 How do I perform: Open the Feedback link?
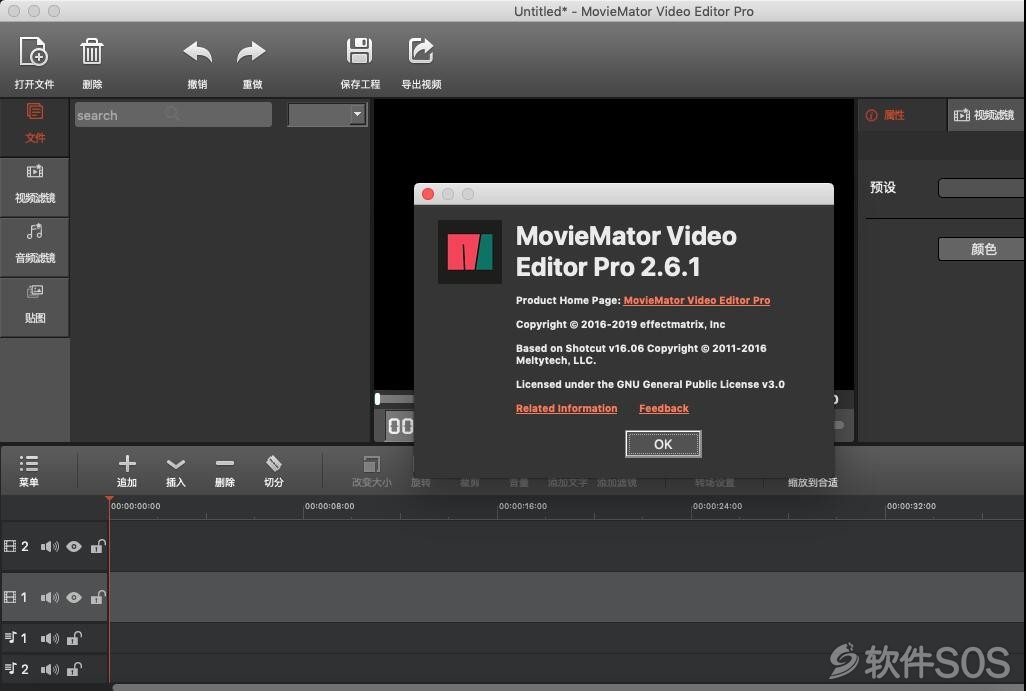pyautogui.click(x=663, y=408)
